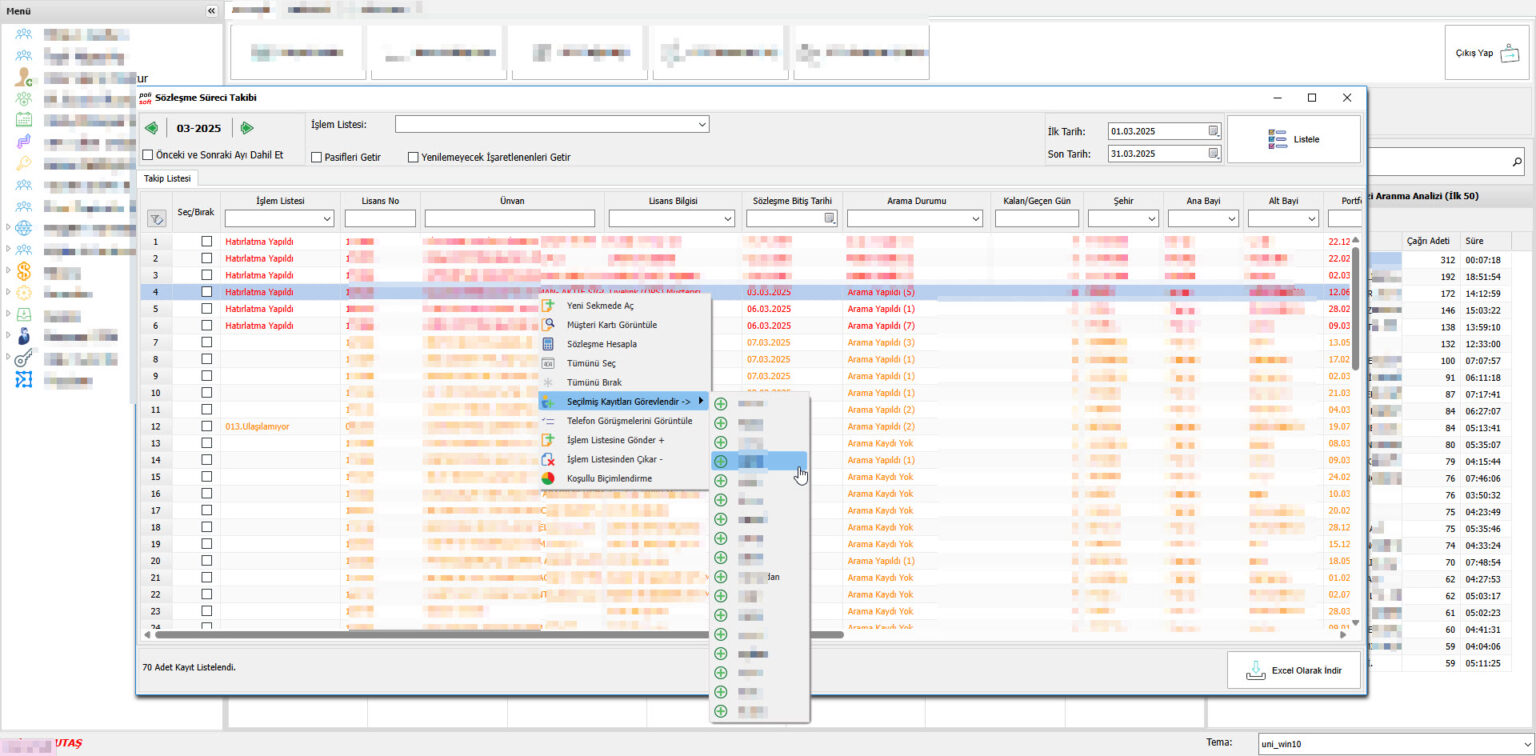Screen dimensions: 1536x756
Task: Click the horizontal scrollbar of the grid
Action: tap(500, 634)
